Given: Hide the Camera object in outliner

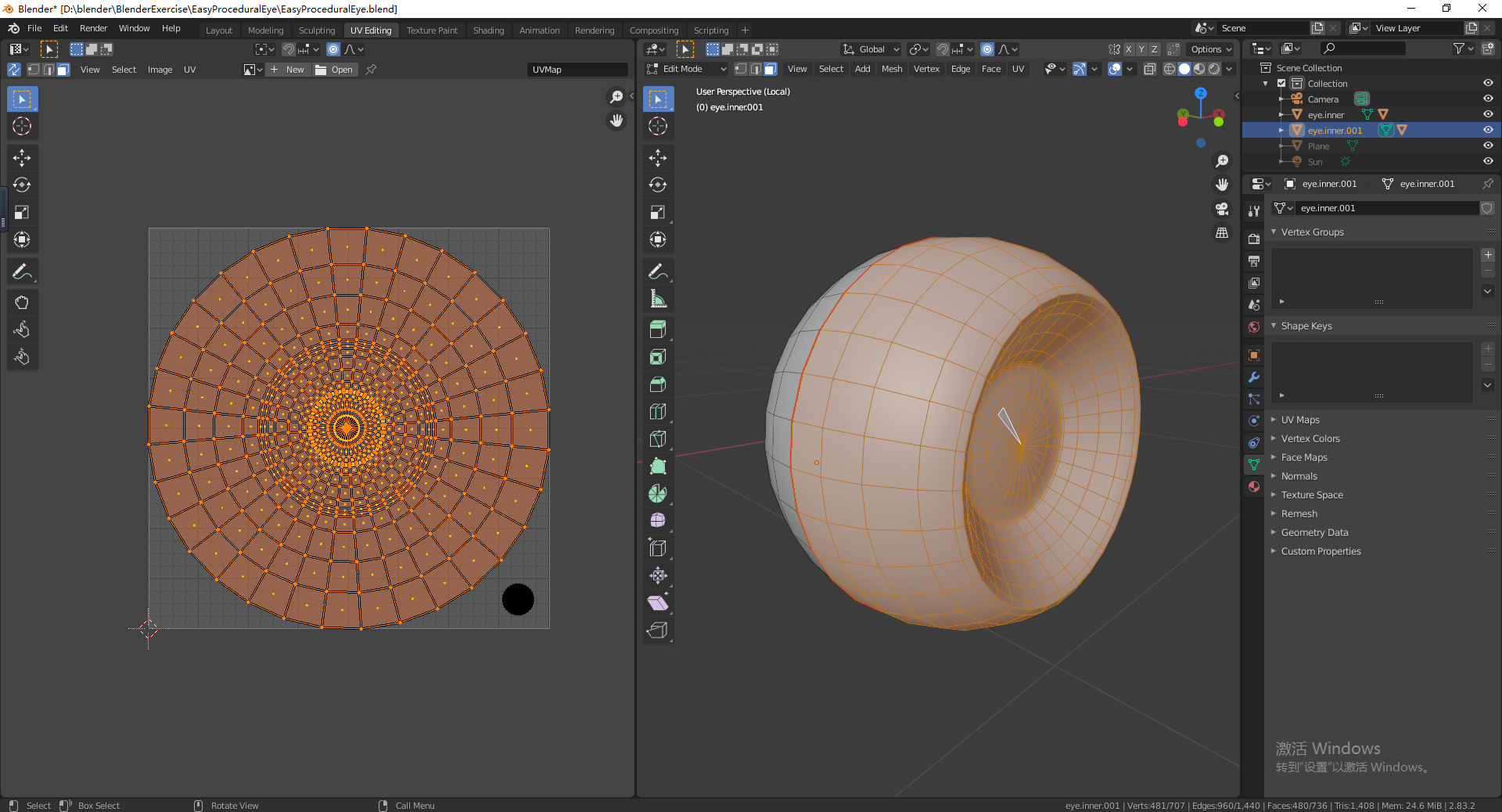Looking at the screenshot, I should click(x=1488, y=99).
